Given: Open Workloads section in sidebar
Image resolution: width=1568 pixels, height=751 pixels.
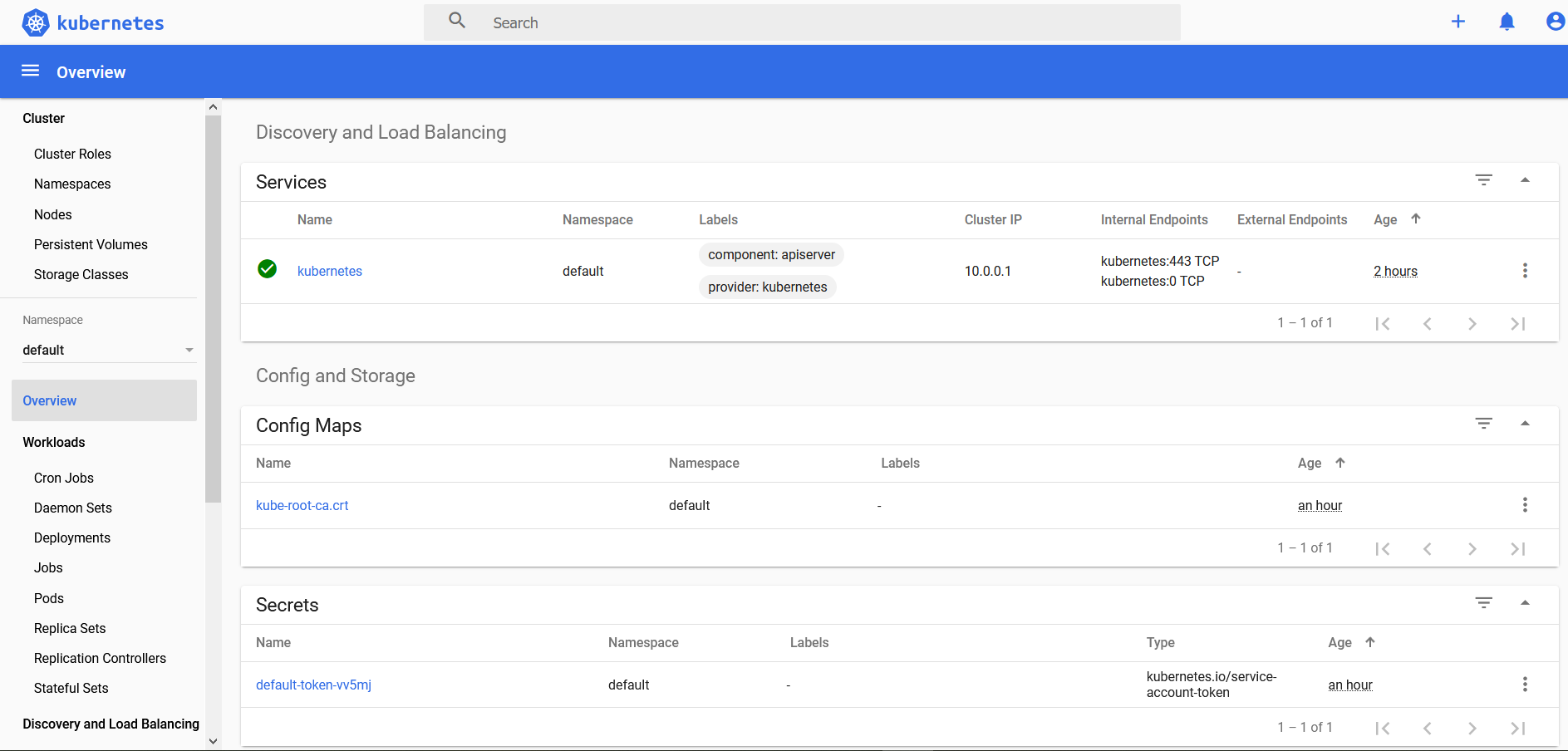Looking at the screenshot, I should [54, 442].
